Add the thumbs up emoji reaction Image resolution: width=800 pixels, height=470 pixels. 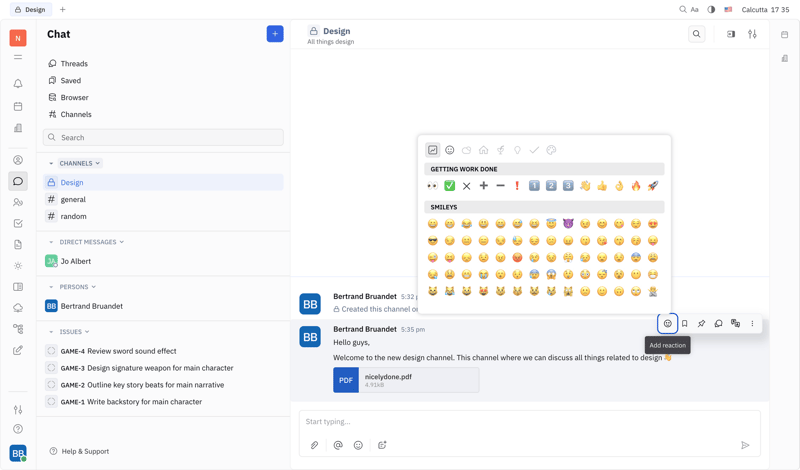(602, 186)
